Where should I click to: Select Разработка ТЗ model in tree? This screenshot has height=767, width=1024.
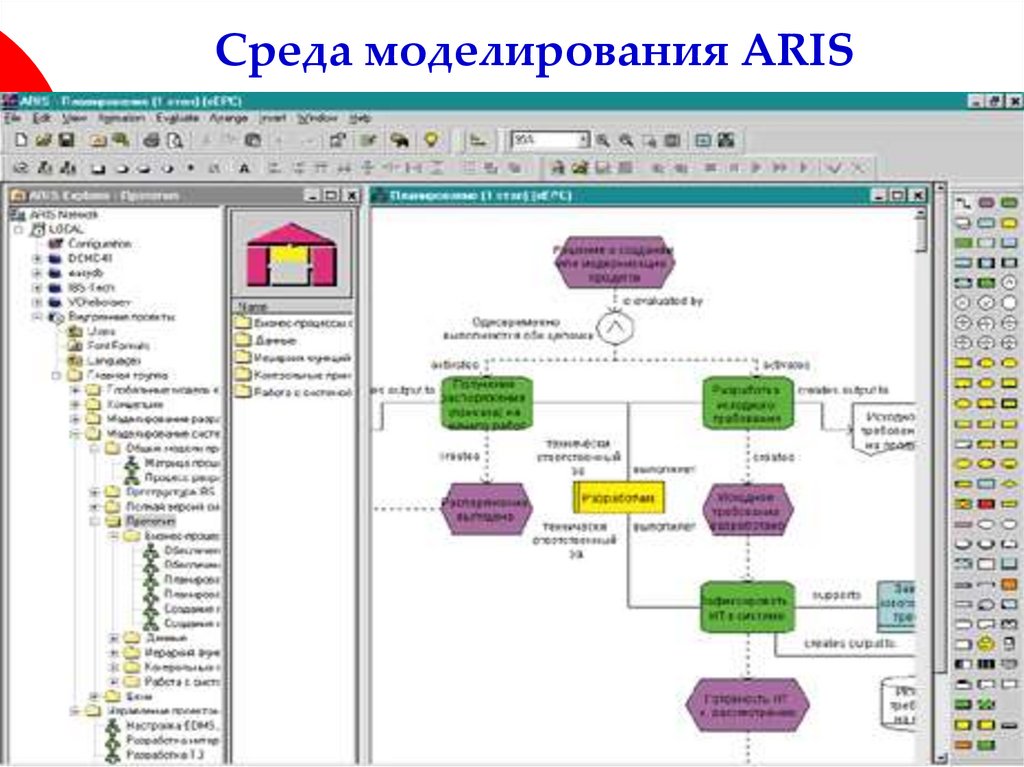click(x=165, y=755)
